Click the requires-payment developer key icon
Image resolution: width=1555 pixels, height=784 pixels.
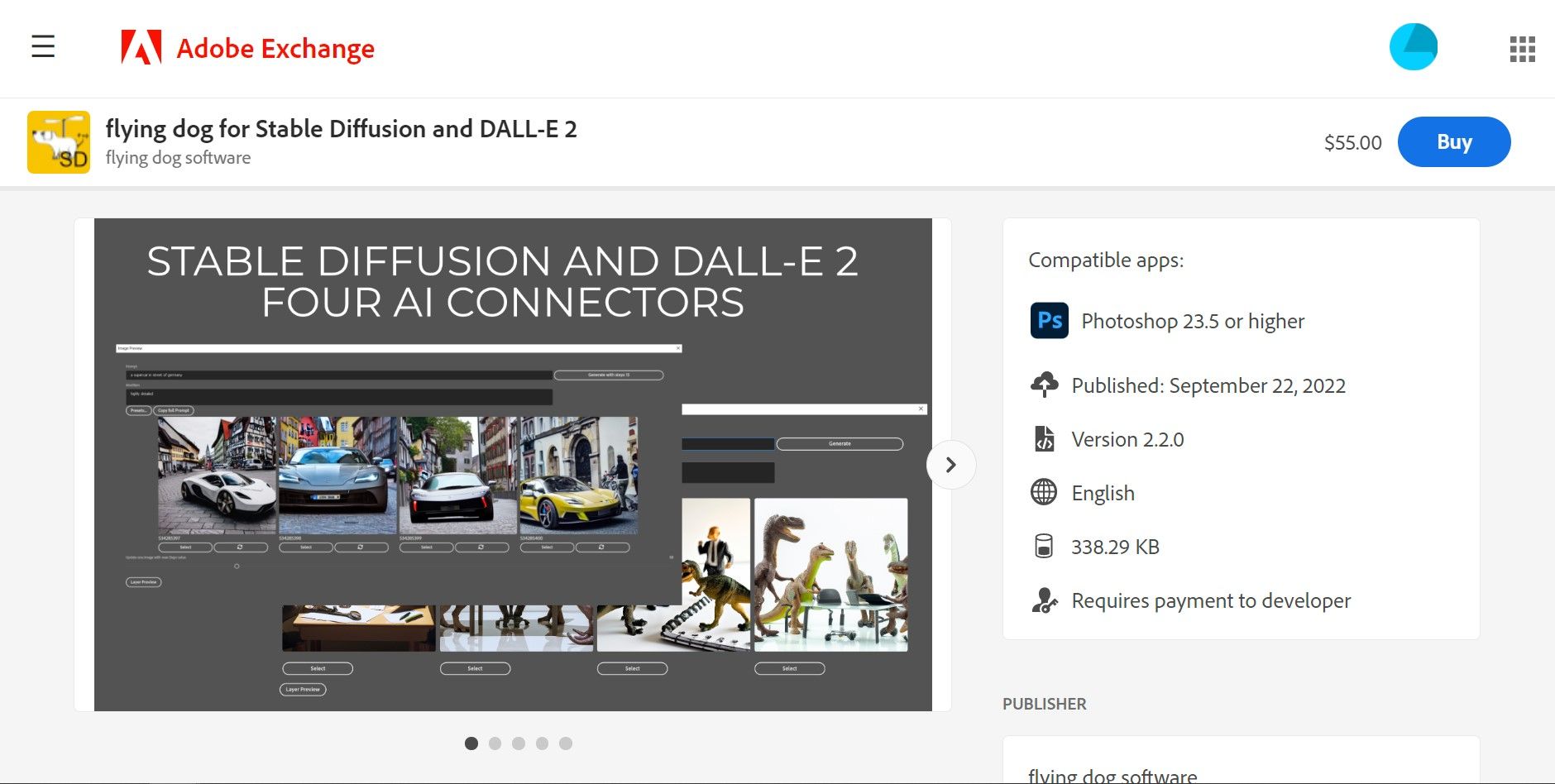tap(1045, 601)
